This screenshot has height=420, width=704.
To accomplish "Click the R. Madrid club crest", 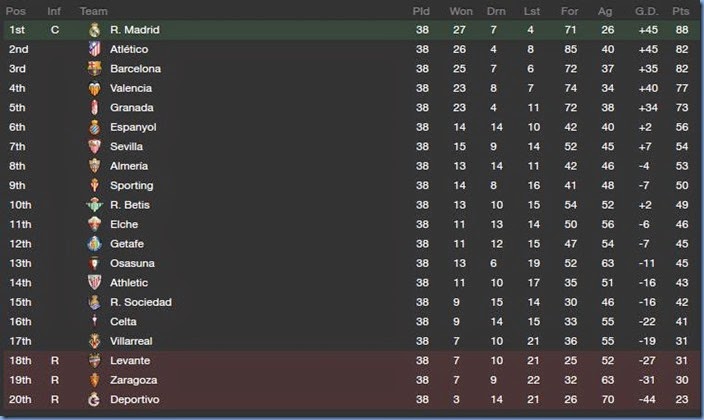I will pos(95,30).
